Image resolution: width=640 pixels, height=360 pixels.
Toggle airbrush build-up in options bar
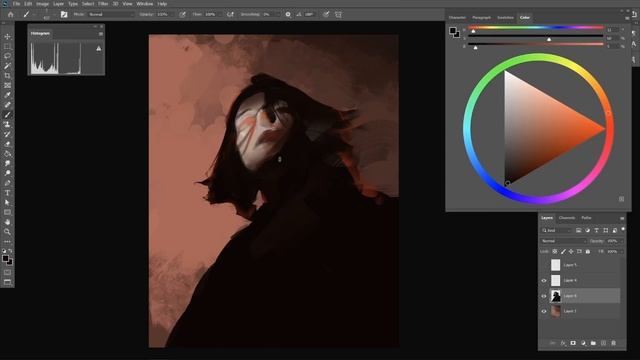tap(230, 14)
